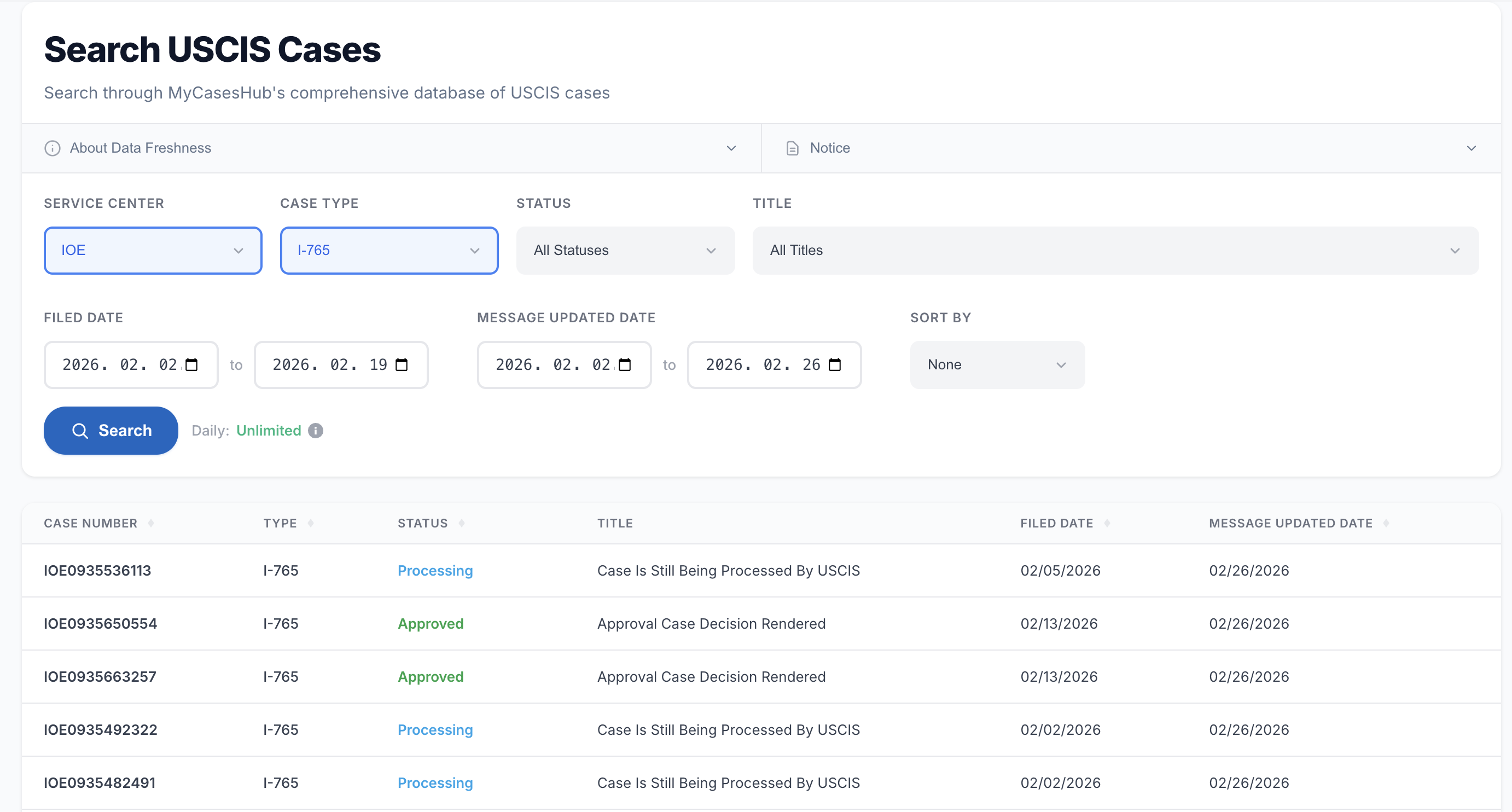Image resolution: width=1512 pixels, height=812 pixels.
Task: Open calendar picker for Filed Date start
Action: click(191, 364)
